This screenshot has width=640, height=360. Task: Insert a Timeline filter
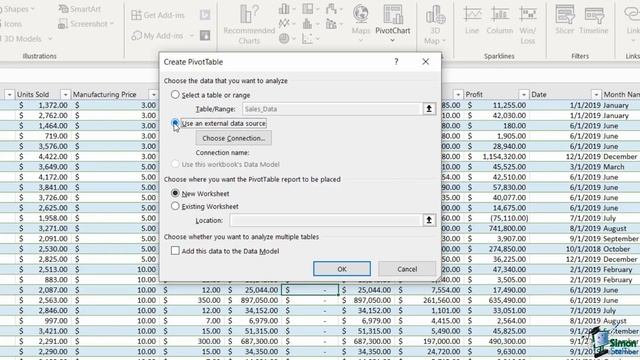pyautogui.click(x=594, y=20)
